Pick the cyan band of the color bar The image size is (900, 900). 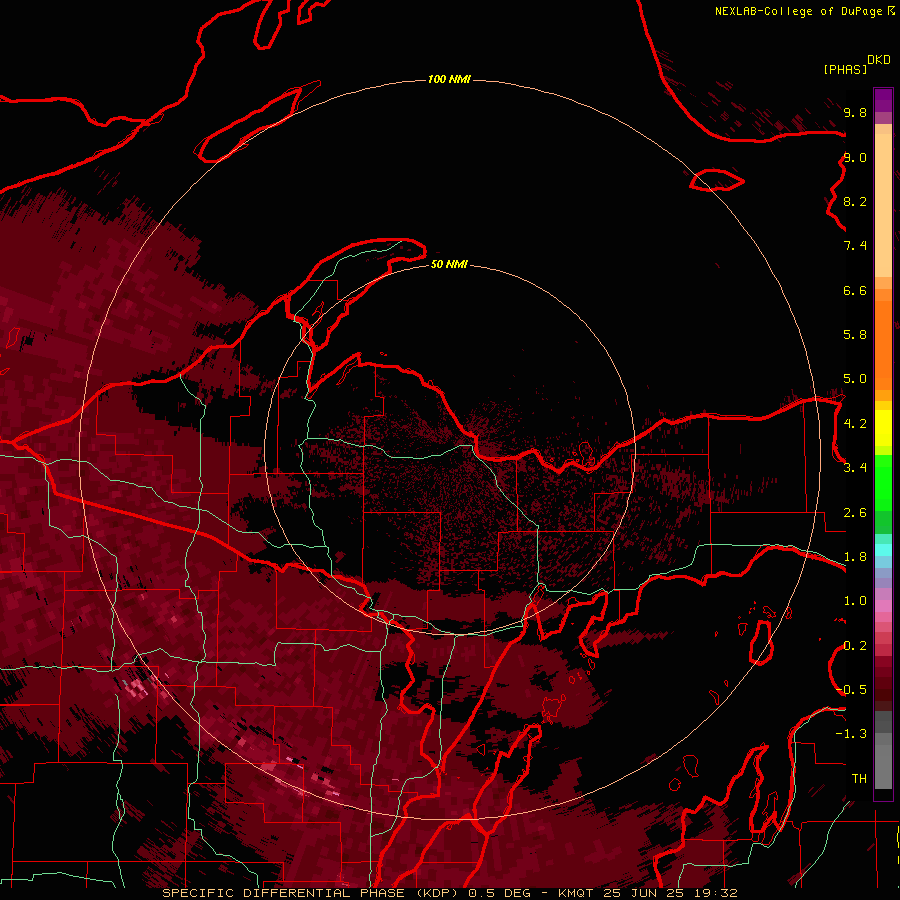(883, 550)
